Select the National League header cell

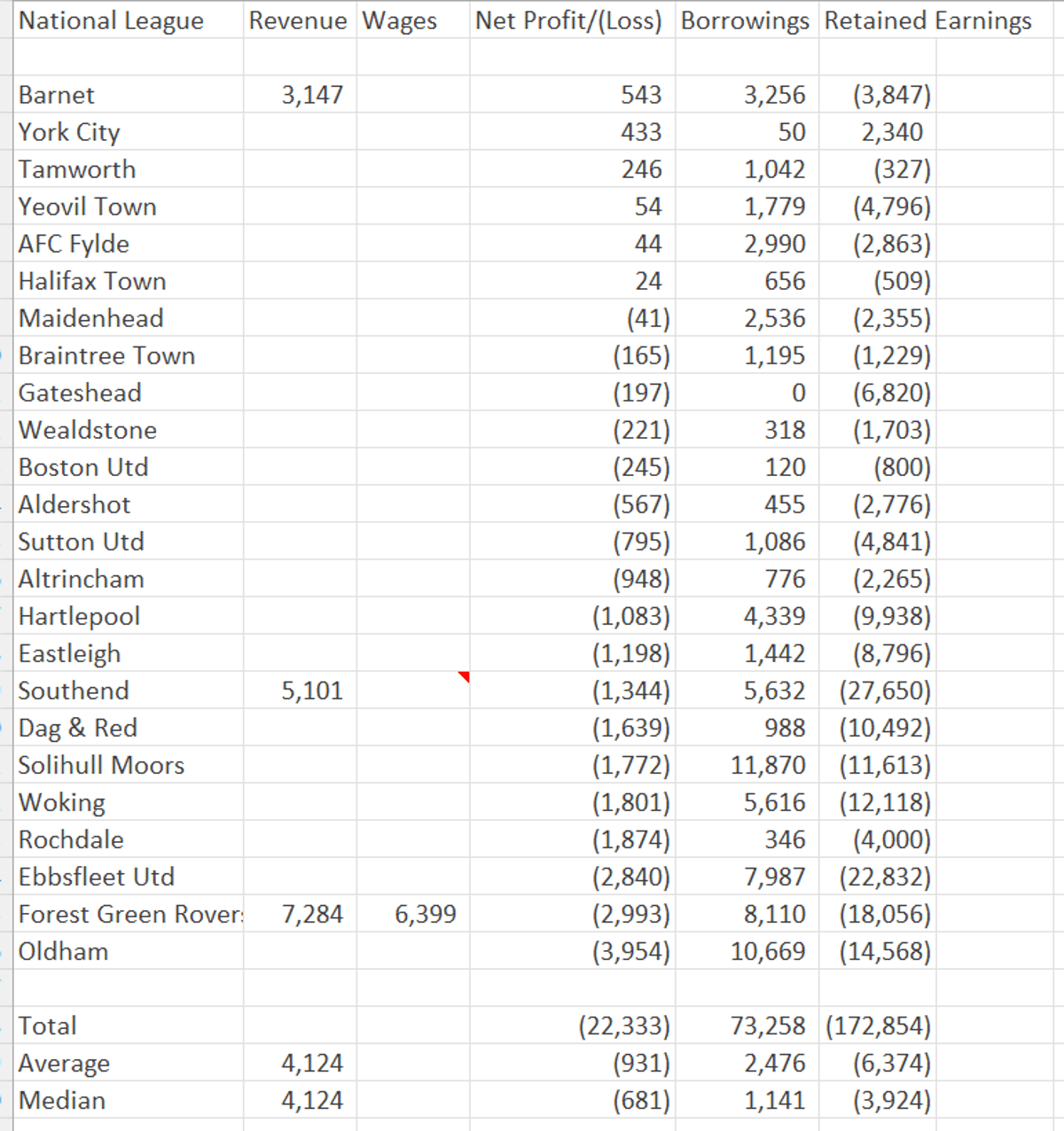coord(129,20)
